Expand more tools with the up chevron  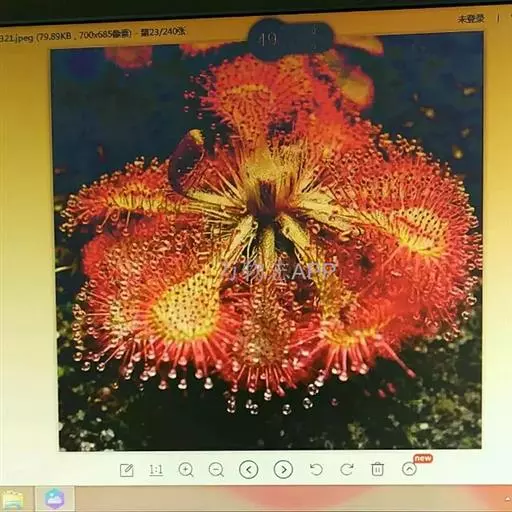pyautogui.click(x=409, y=469)
